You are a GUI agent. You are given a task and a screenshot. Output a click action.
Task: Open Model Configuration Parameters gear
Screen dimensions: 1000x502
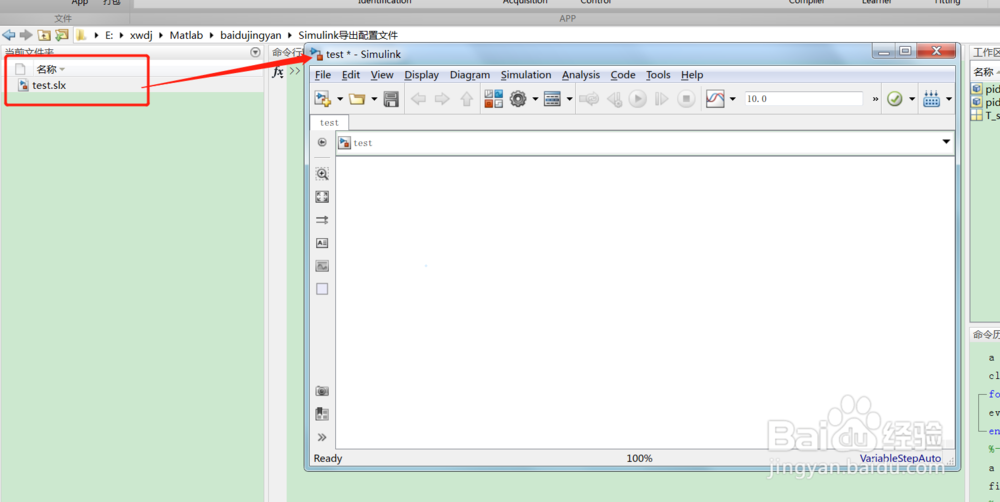[x=518, y=99]
